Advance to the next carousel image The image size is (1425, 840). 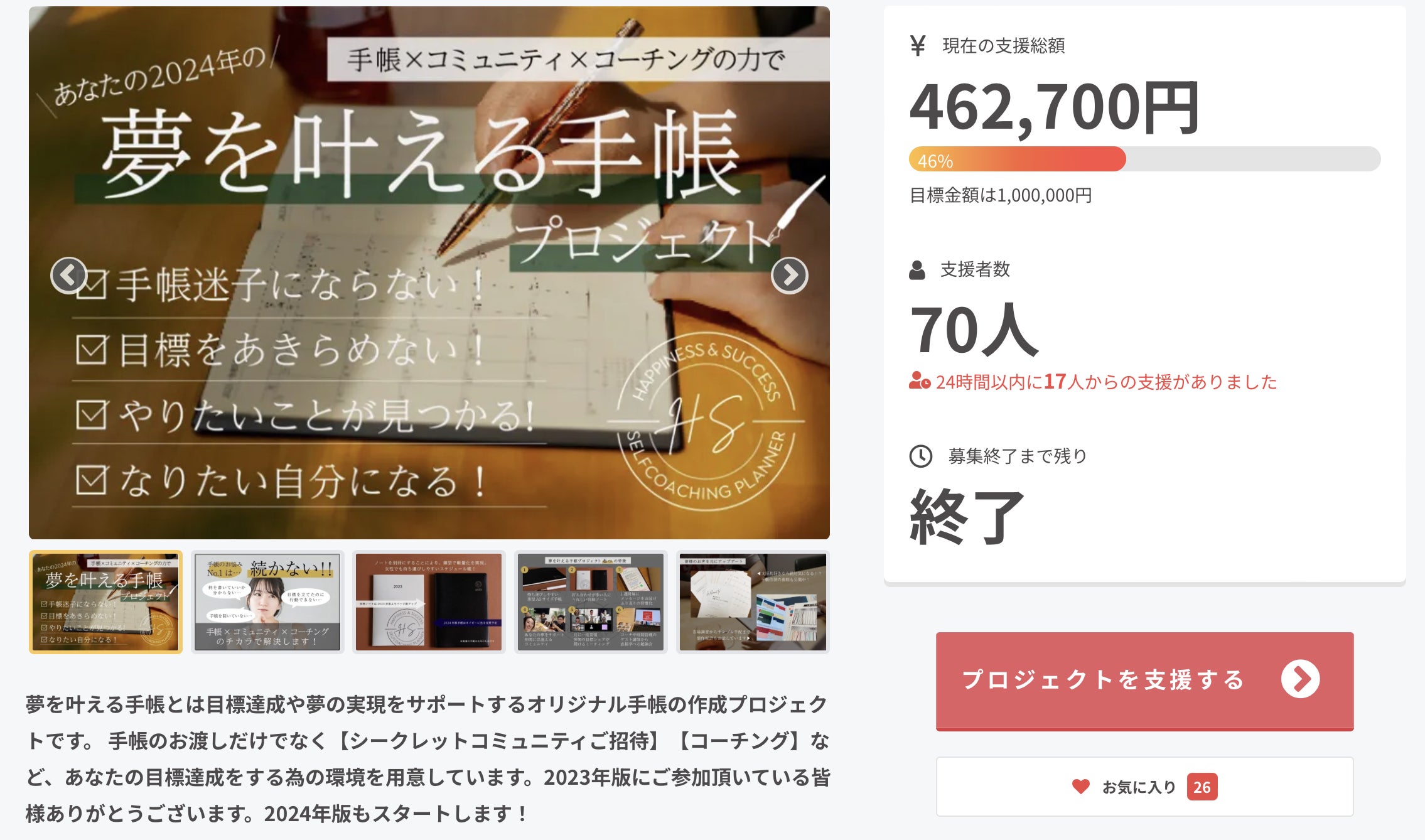pos(789,275)
